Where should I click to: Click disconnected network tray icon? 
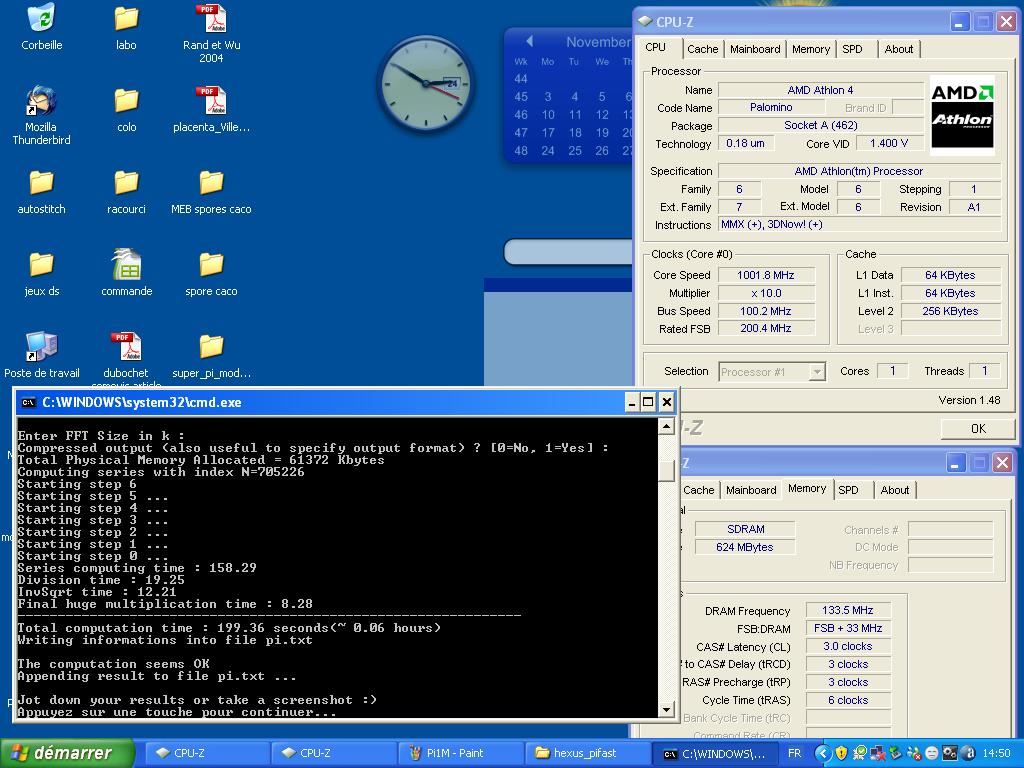(878, 753)
